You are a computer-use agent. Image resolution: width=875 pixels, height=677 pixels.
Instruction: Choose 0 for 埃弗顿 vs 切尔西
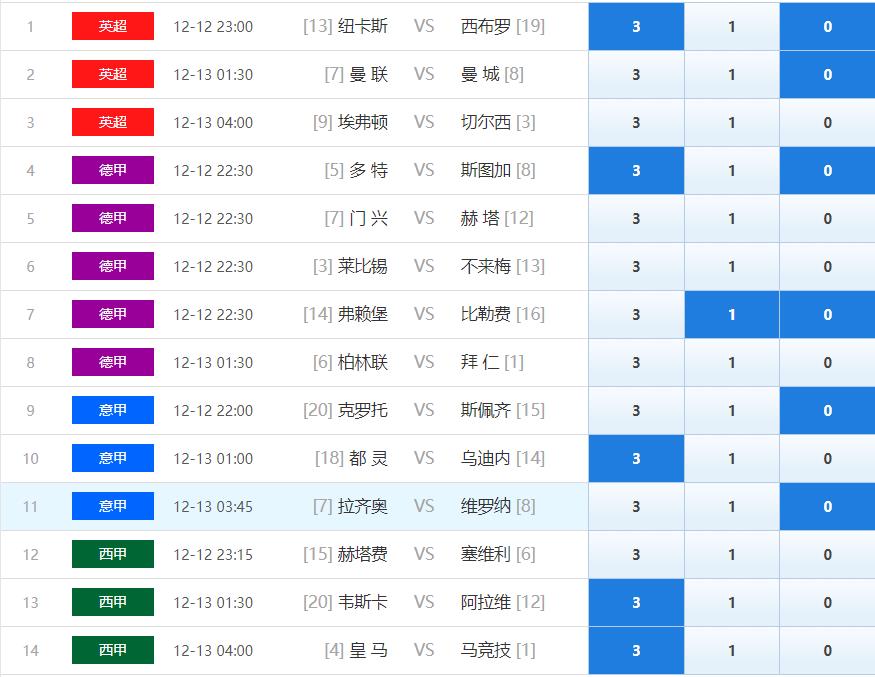(x=828, y=122)
